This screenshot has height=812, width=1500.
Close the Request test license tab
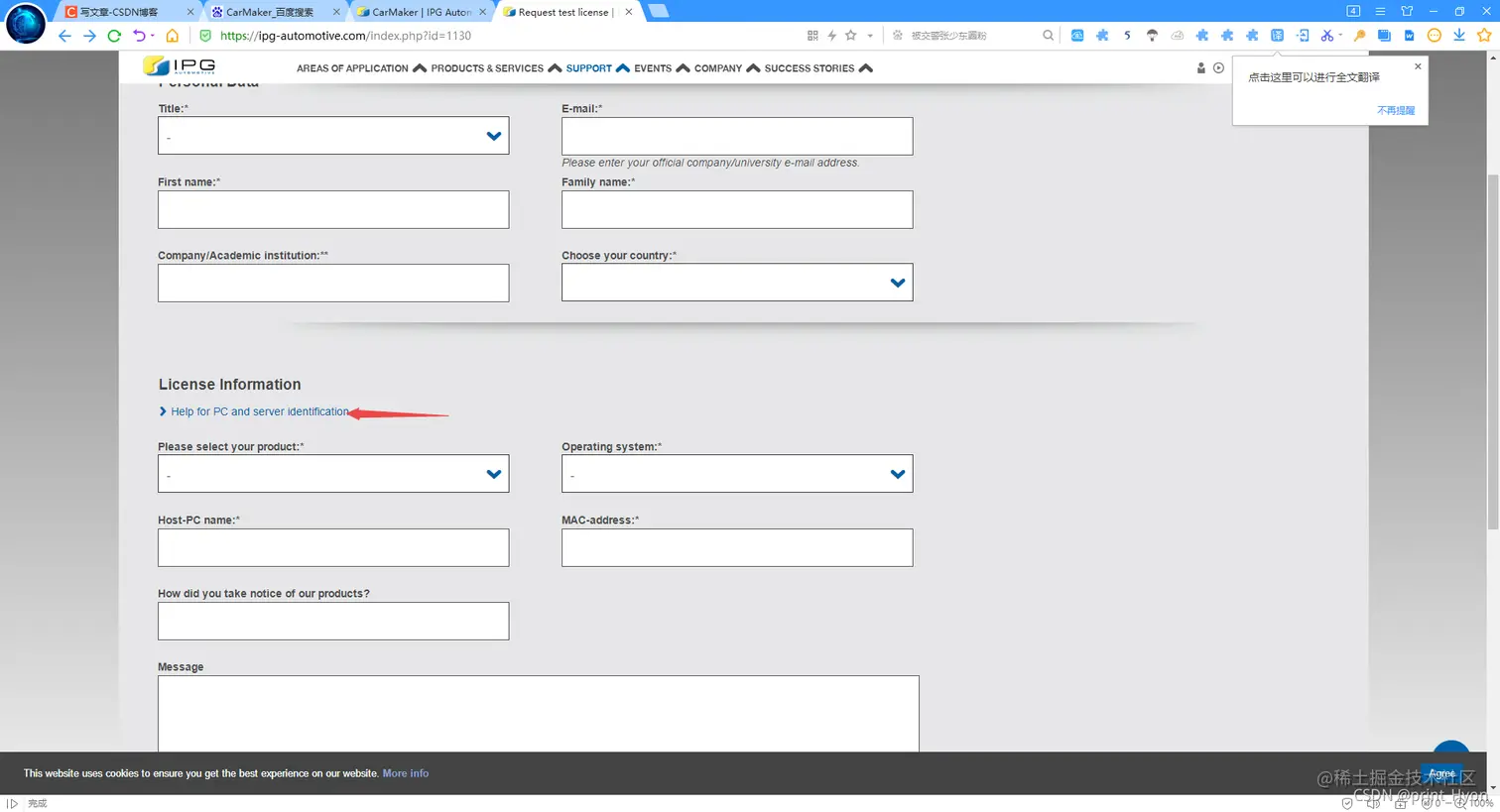coord(628,12)
